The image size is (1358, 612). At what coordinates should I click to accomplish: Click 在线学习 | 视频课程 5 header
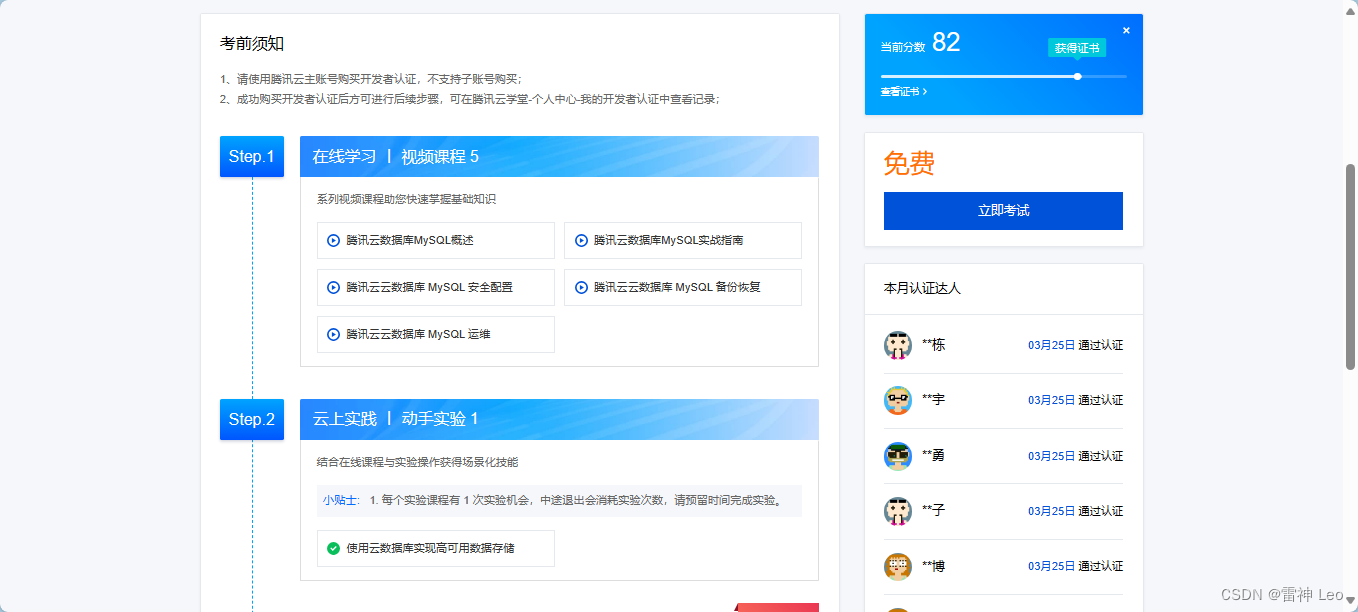[559, 156]
